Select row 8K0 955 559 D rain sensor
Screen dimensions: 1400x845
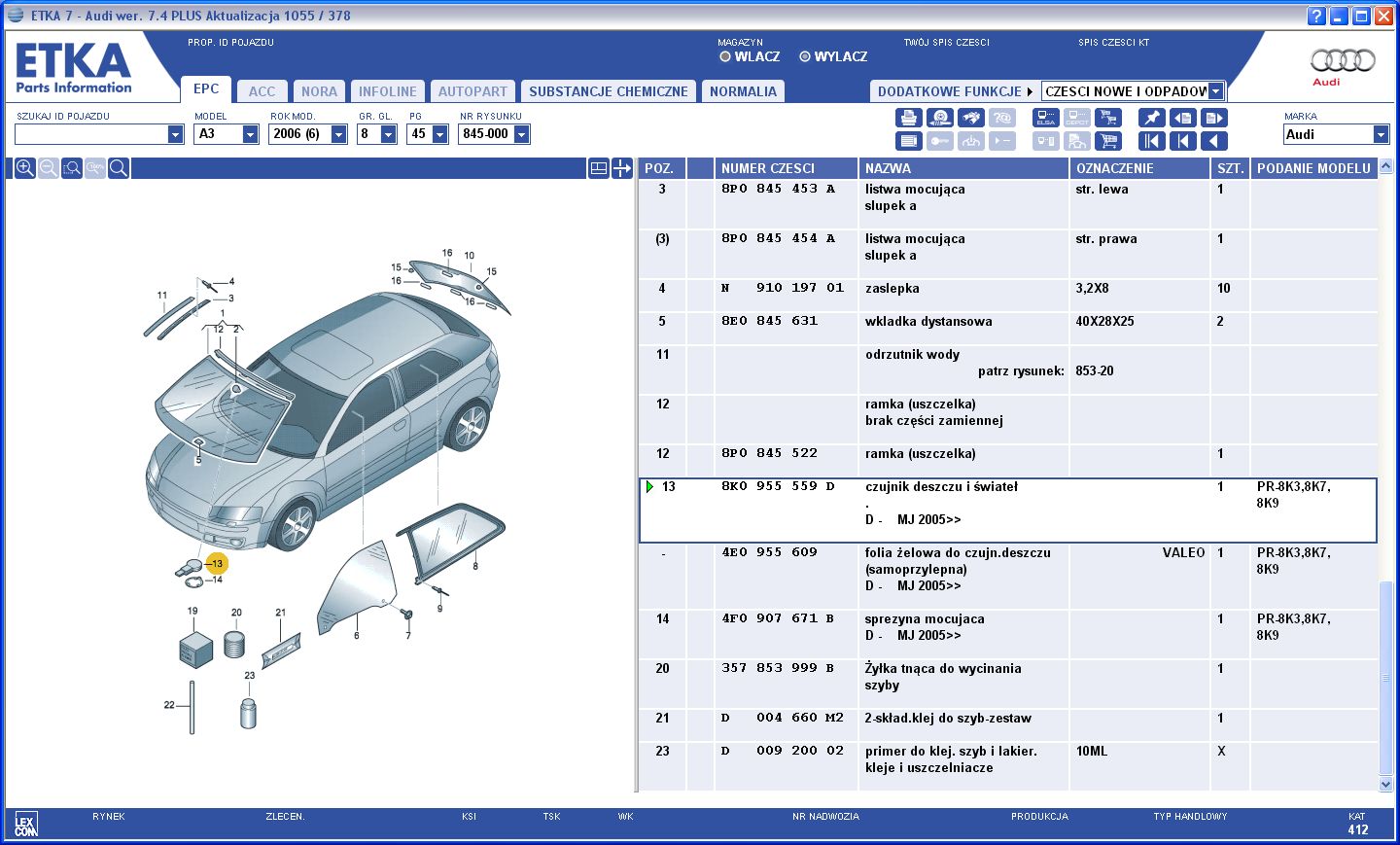click(1007, 511)
